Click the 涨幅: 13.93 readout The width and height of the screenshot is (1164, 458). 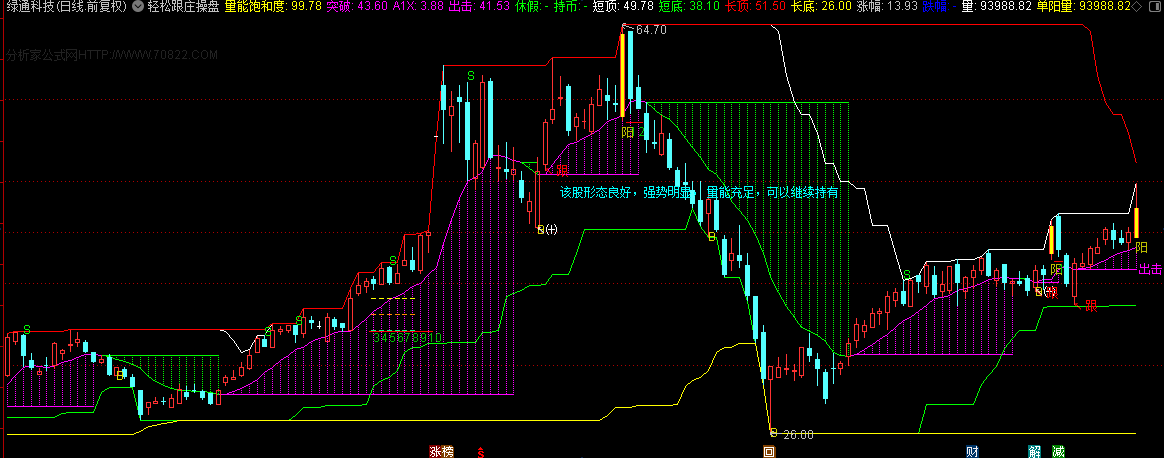887,7
